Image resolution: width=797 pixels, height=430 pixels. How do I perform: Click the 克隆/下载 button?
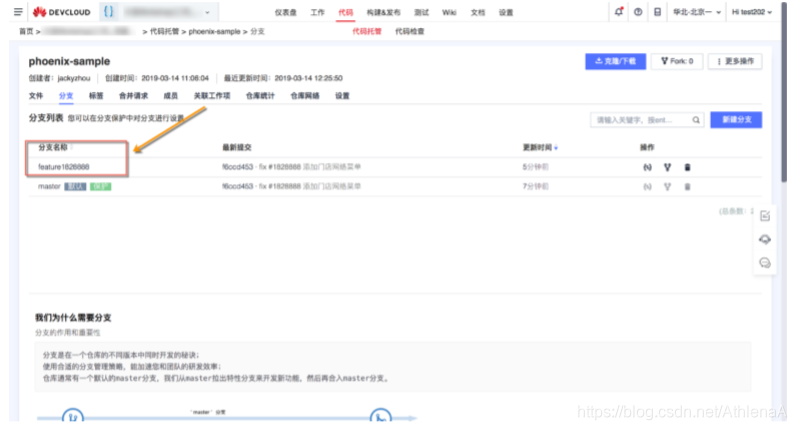(616, 61)
